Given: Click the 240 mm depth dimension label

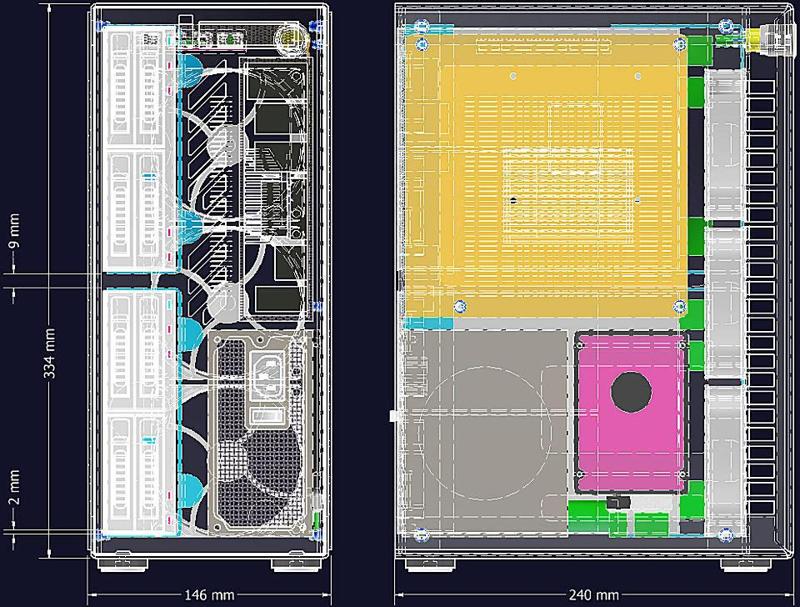Looking at the screenshot, I should (594, 595).
